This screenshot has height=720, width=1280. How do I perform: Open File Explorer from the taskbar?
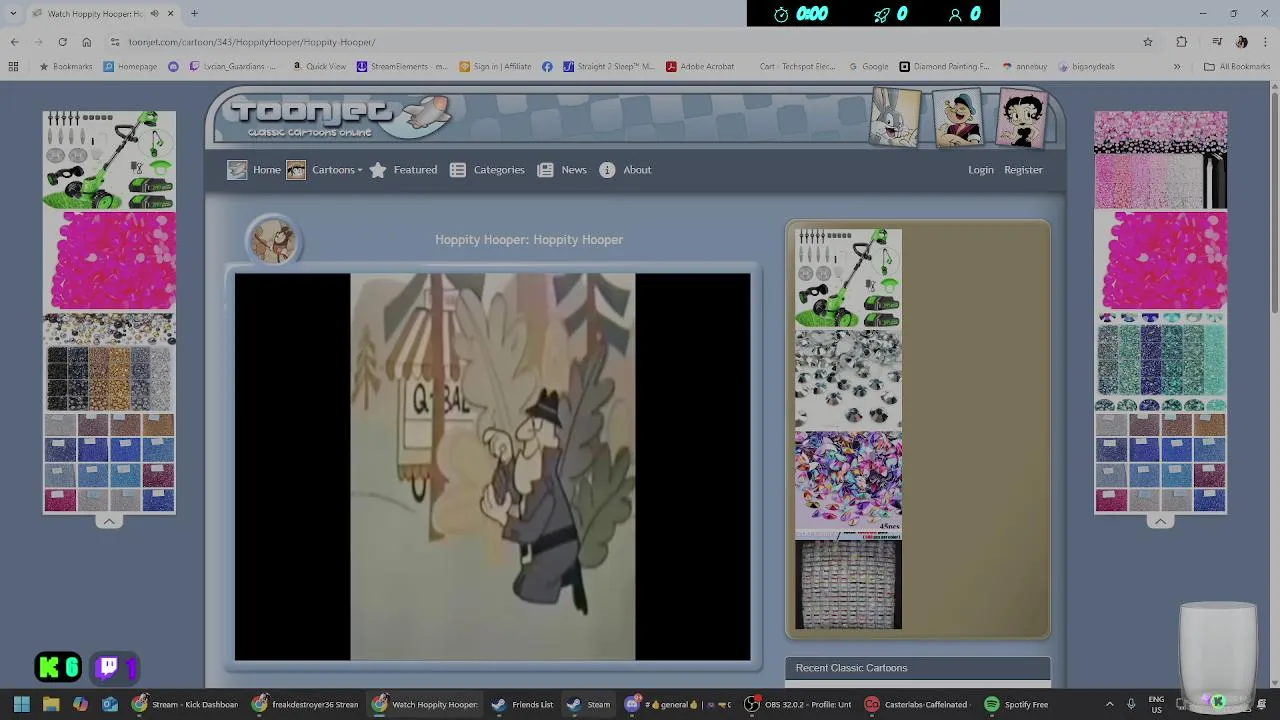coord(51,704)
